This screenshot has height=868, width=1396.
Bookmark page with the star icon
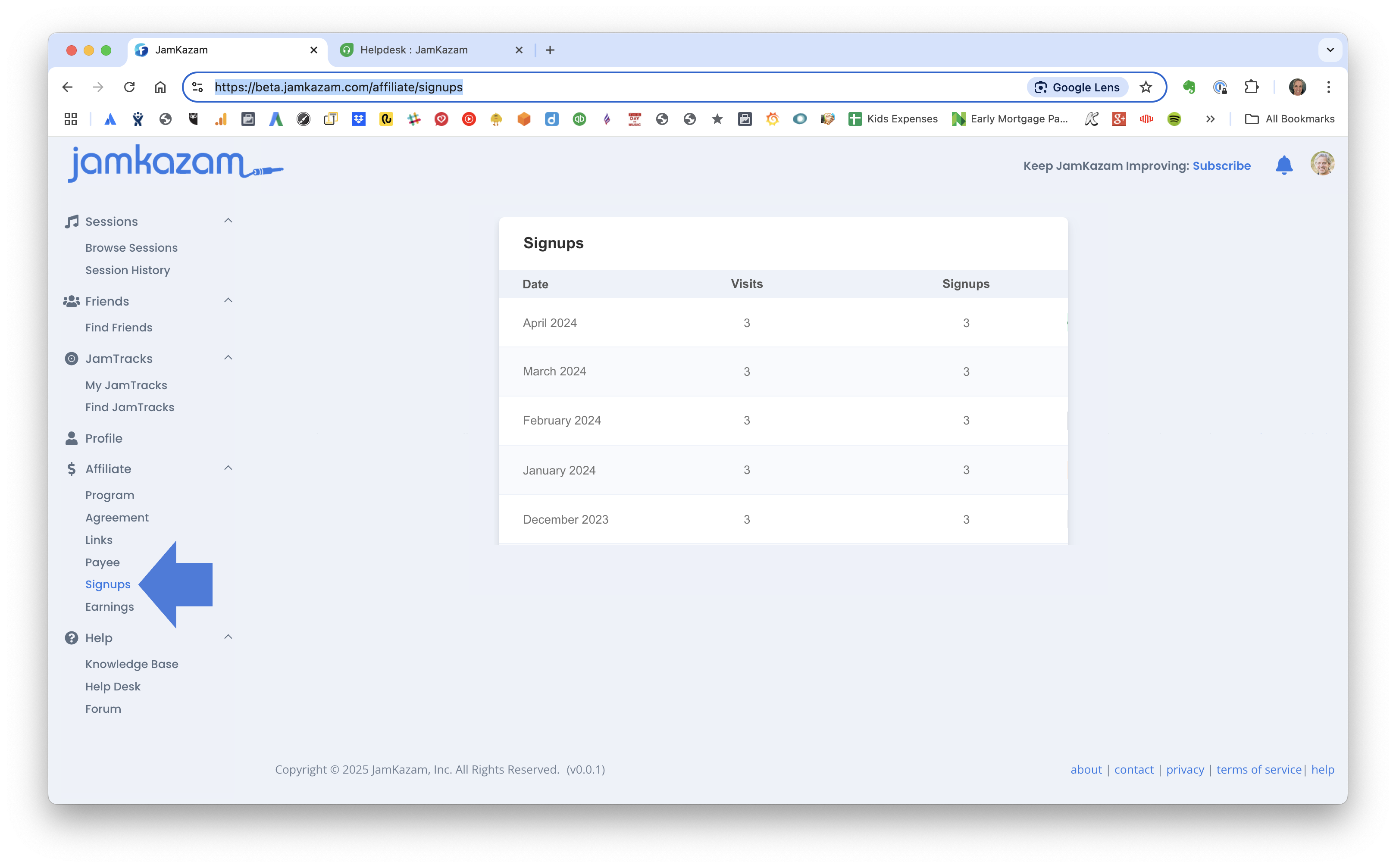1146,87
